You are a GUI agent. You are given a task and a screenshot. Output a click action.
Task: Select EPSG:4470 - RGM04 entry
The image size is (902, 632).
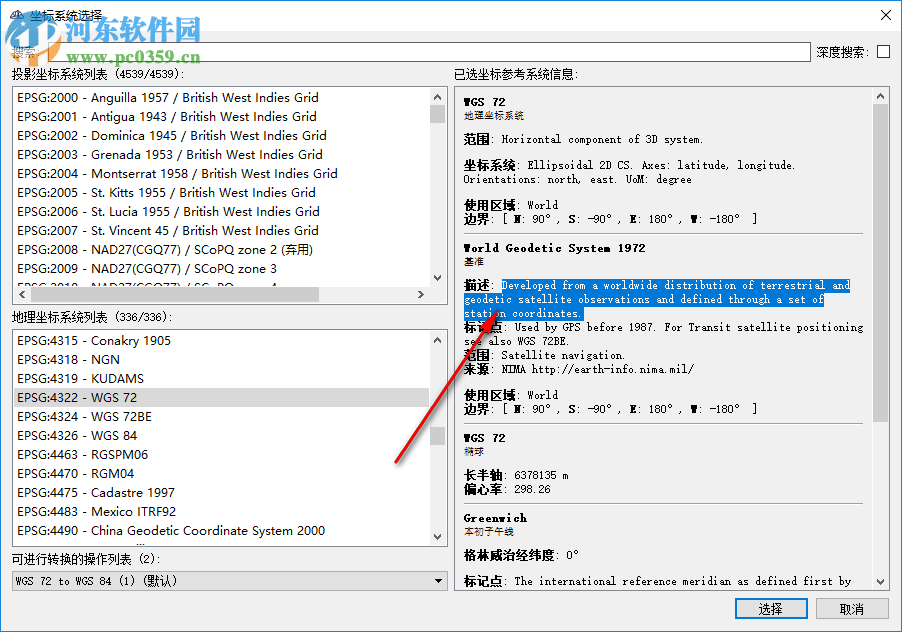pos(221,473)
